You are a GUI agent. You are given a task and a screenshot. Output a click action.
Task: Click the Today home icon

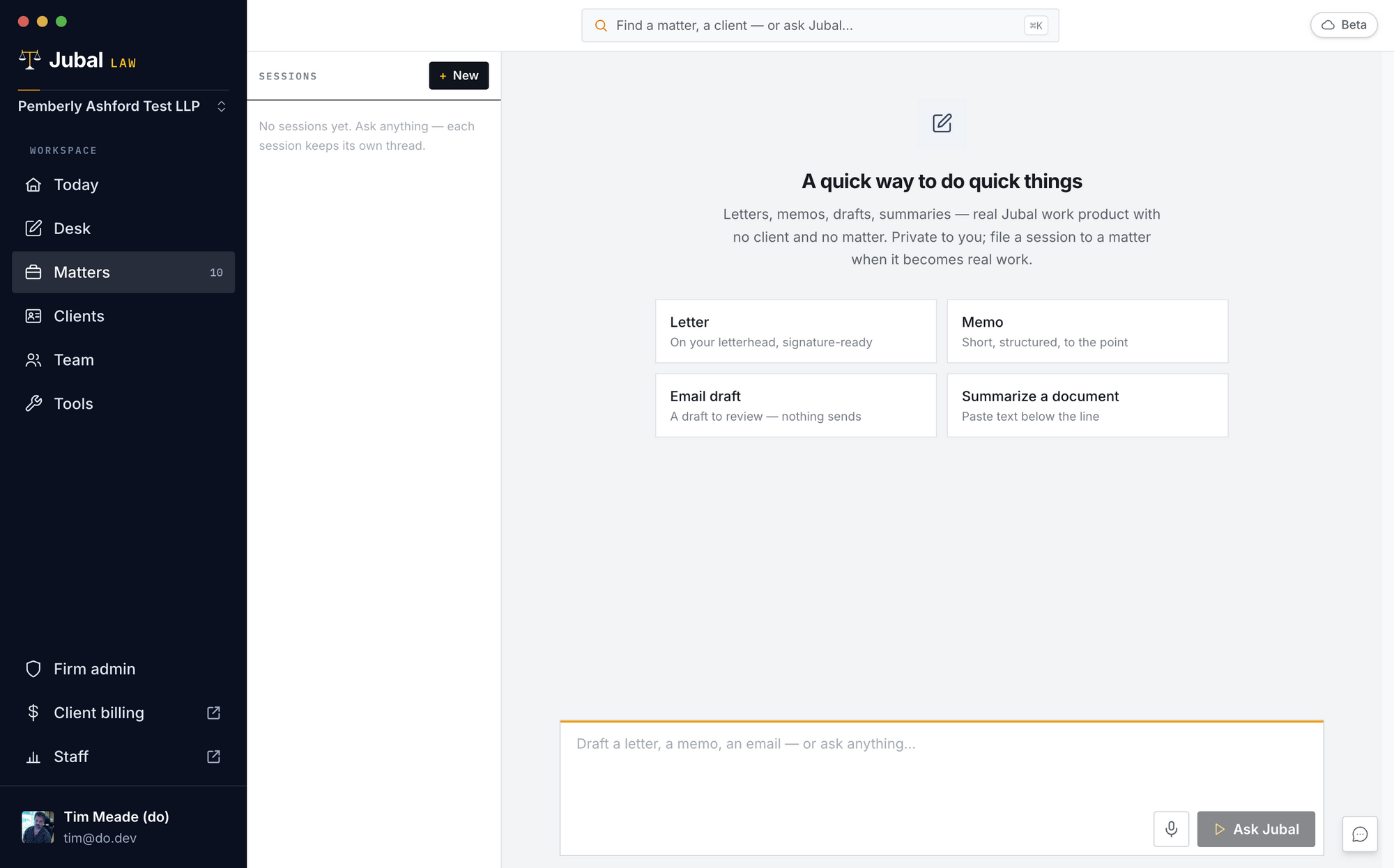tap(33, 185)
